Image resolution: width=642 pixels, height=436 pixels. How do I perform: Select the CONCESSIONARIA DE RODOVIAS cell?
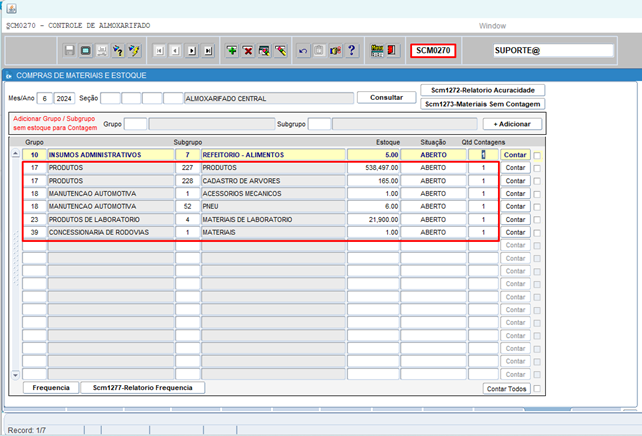coord(111,232)
